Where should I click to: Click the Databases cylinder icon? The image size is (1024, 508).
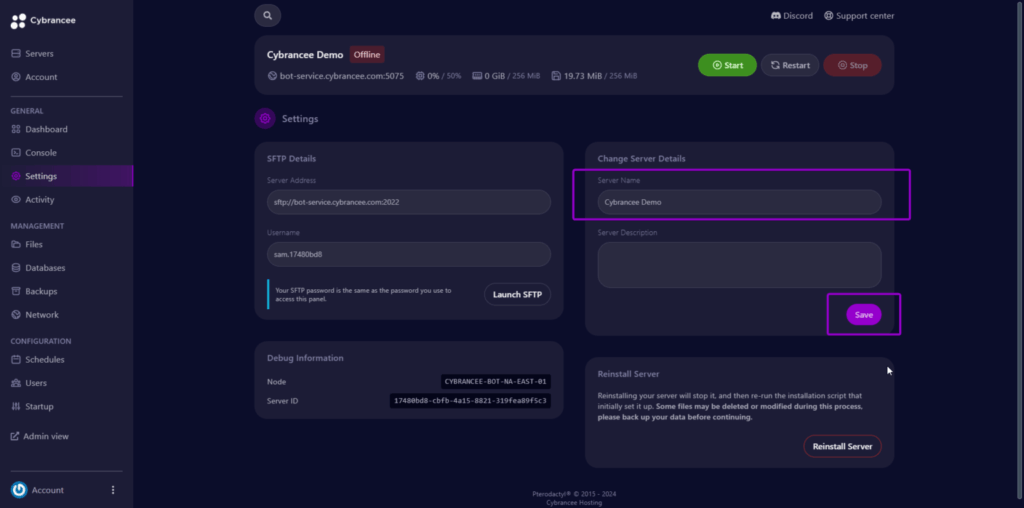(x=16, y=268)
